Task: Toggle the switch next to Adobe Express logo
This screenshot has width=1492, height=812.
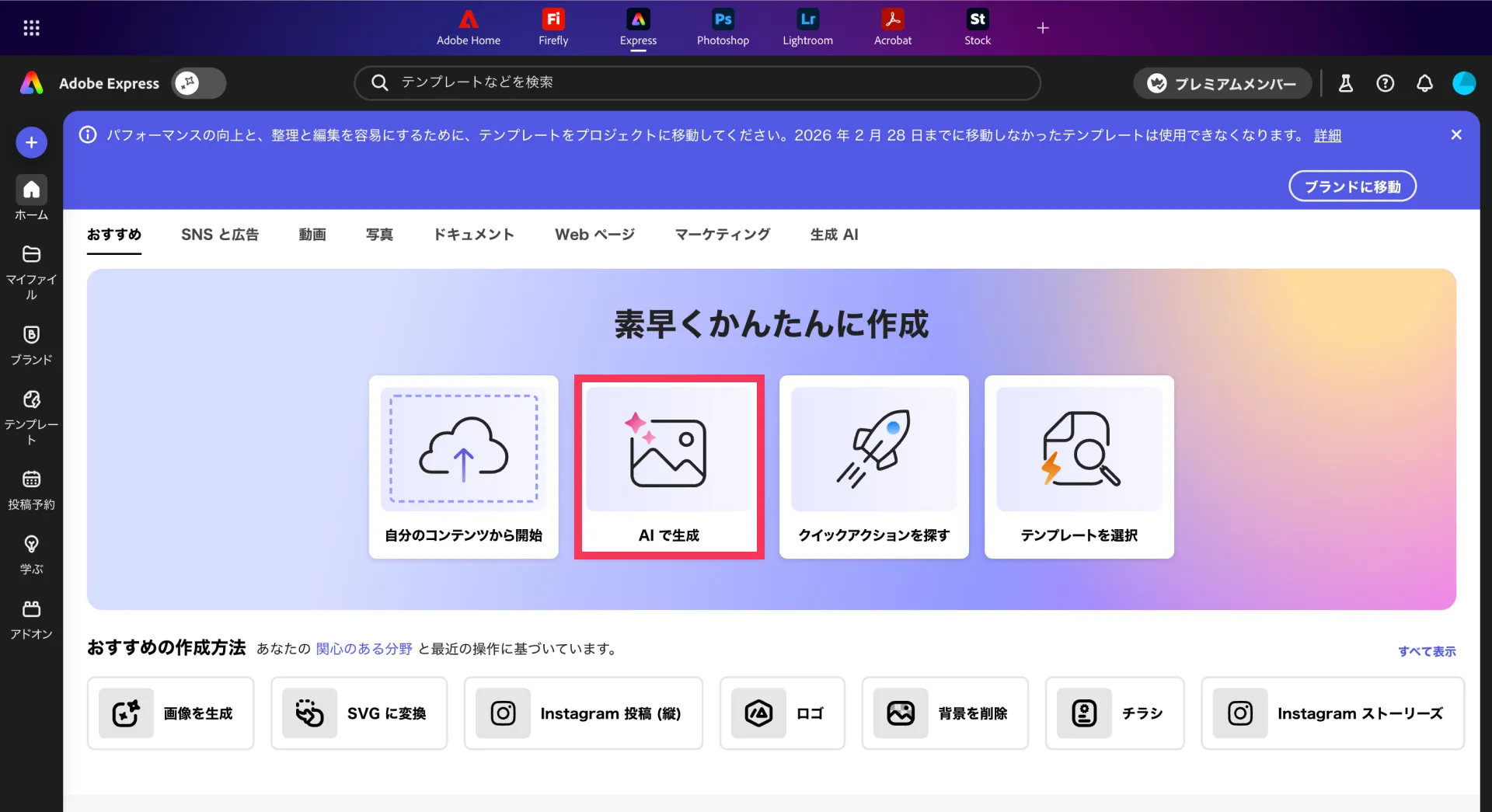Action: pyautogui.click(x=199, y=83)
